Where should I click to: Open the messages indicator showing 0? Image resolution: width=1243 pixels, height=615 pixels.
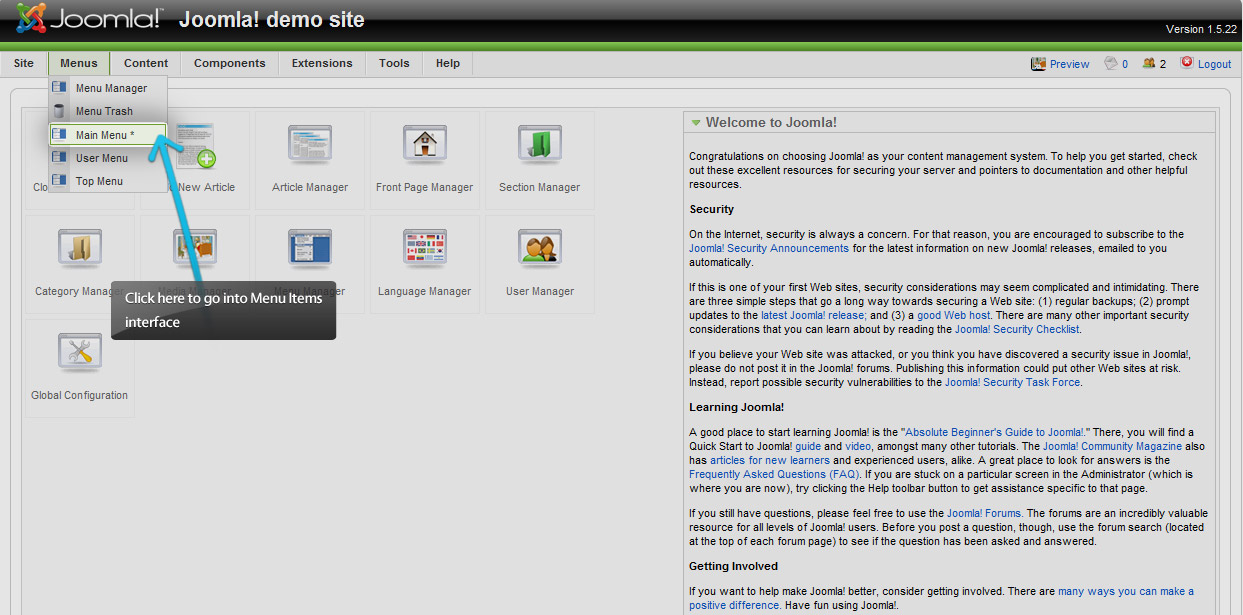click(1116, 64)
